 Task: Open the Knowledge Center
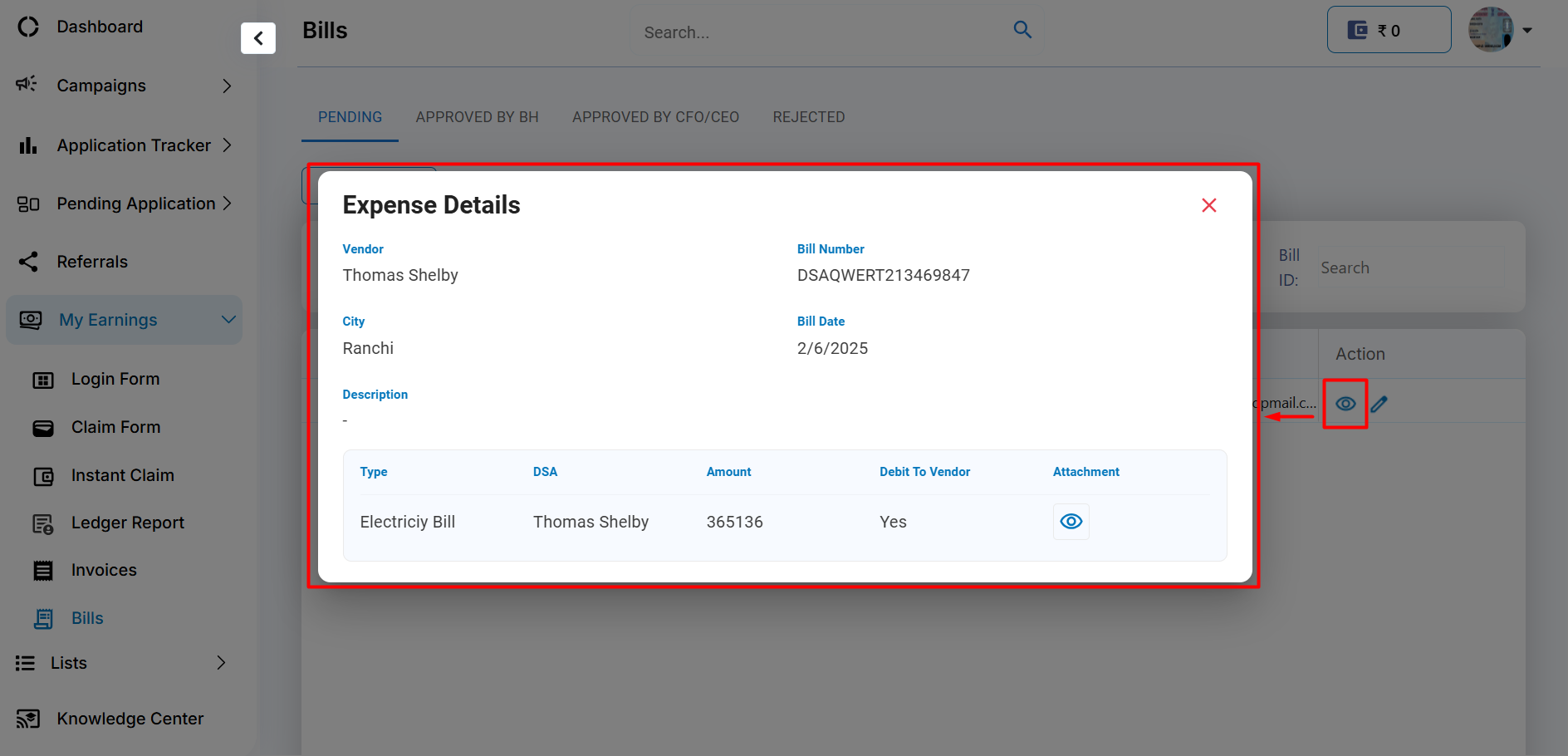[x=130, y=719]
